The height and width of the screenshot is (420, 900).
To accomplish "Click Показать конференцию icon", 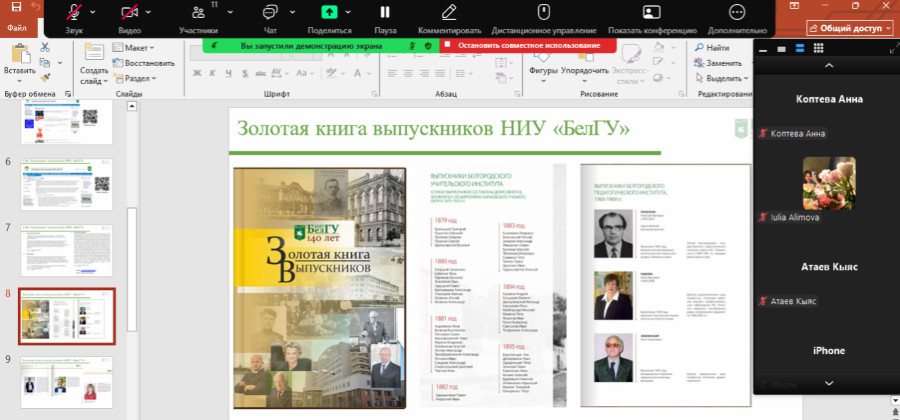I will tap(651, 12).
